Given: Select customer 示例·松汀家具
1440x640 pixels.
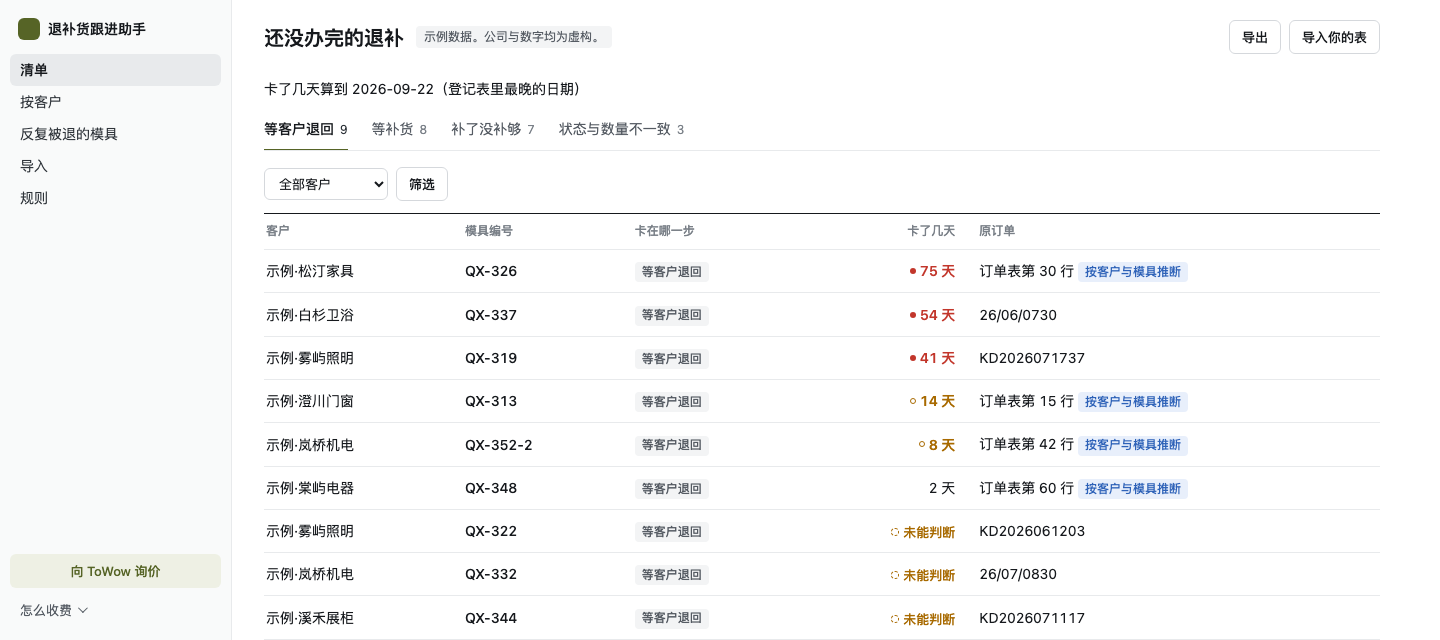Looking at the screenshot, I should [x=310, y=271].
